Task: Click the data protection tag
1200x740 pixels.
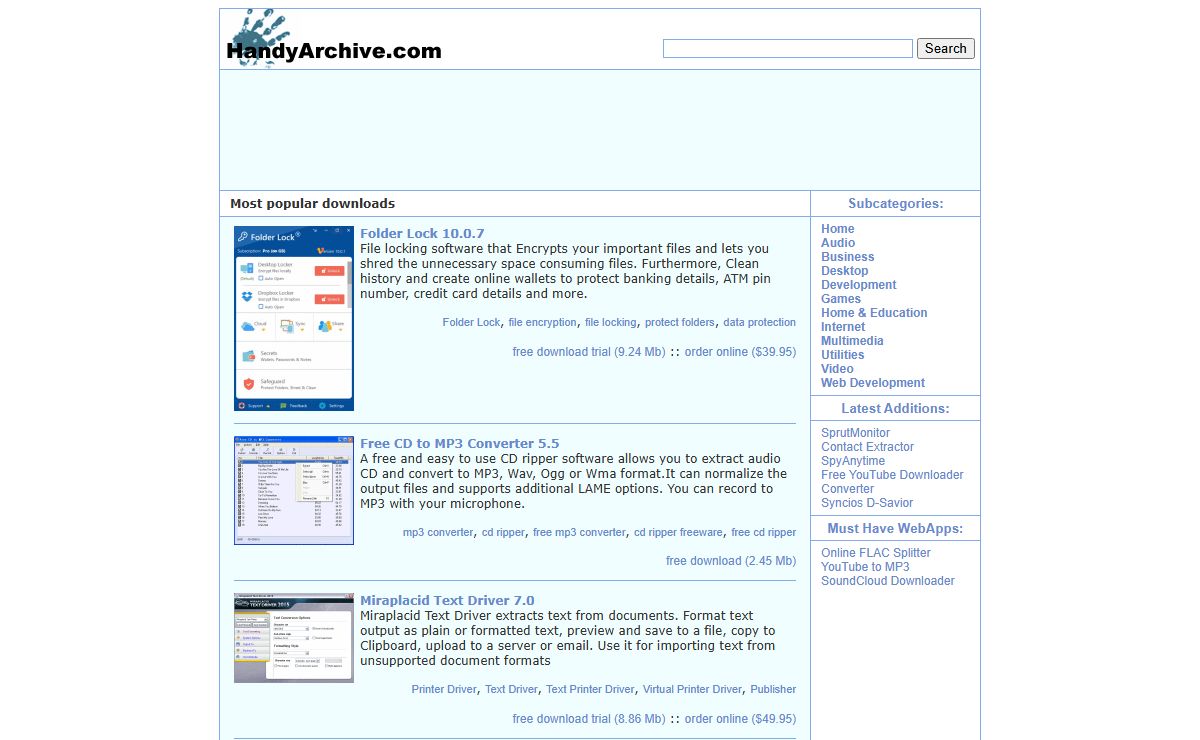Action: click(x=760, y=322)
